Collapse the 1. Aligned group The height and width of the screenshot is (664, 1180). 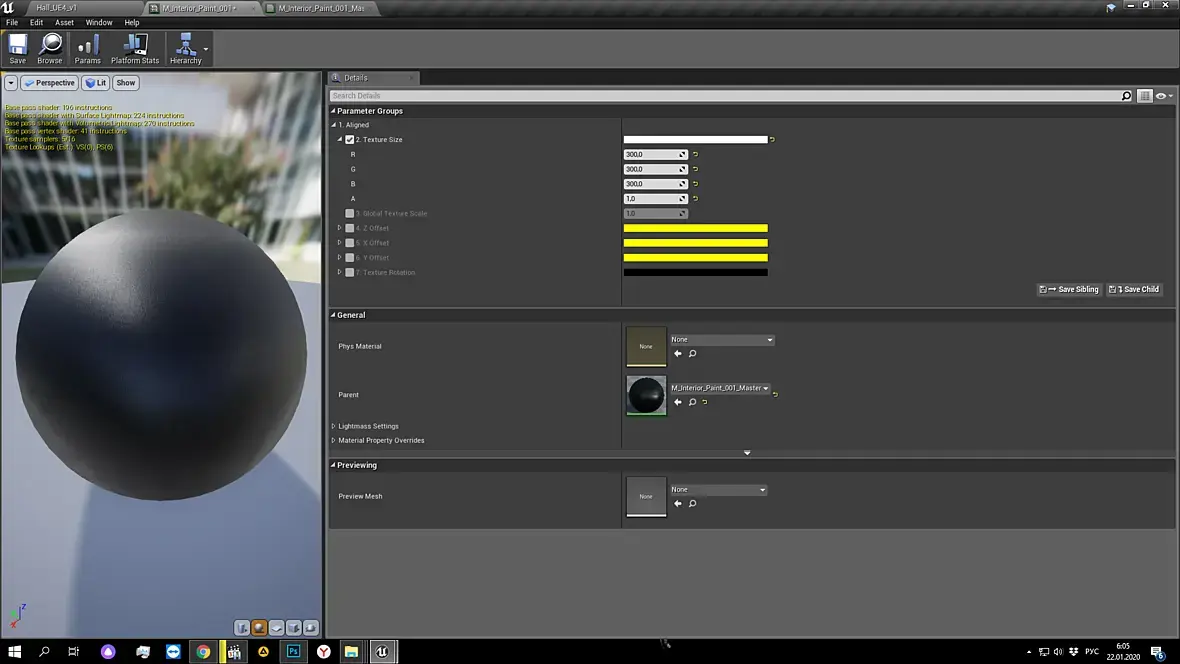[333, 125]
